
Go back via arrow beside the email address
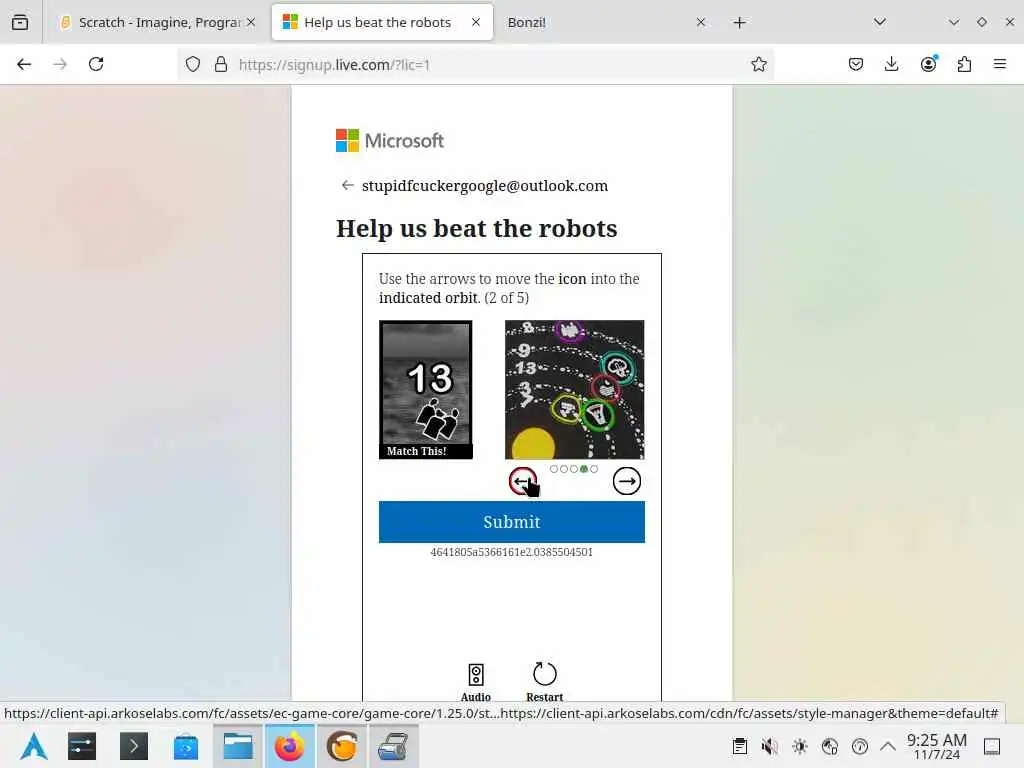[347, 185]
